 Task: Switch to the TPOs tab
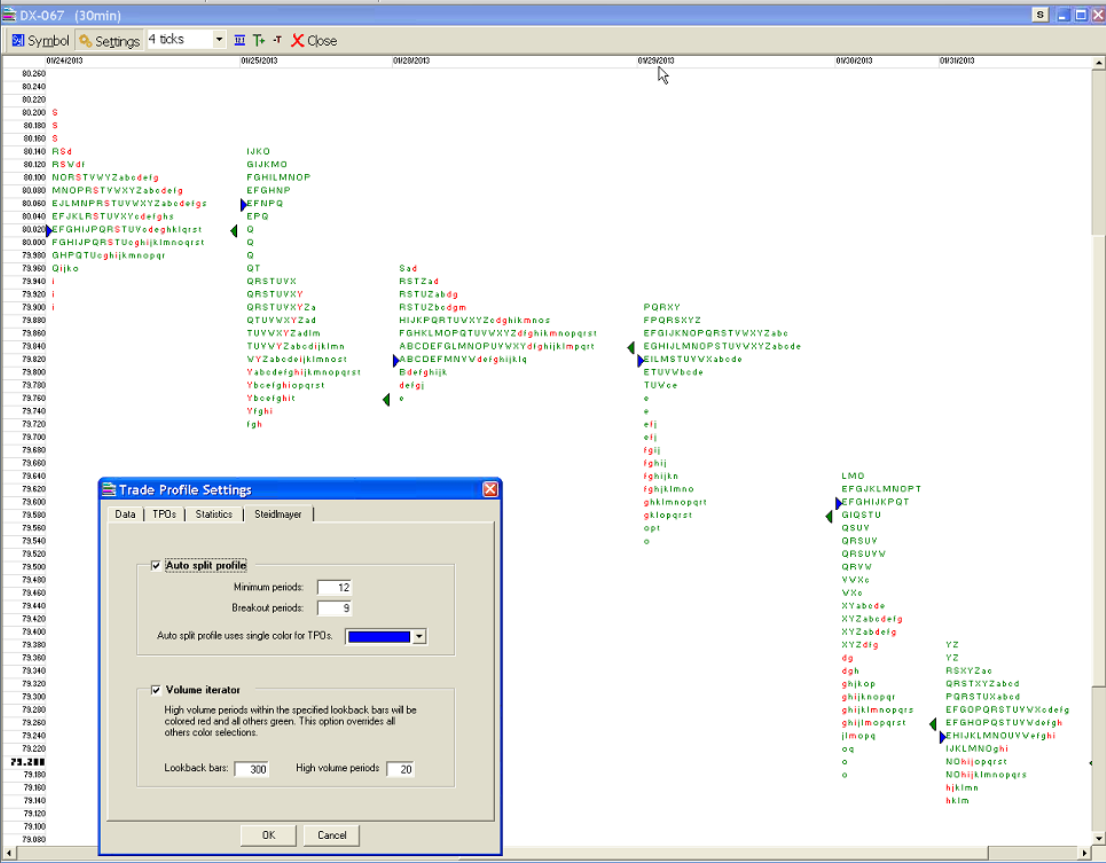164,514
